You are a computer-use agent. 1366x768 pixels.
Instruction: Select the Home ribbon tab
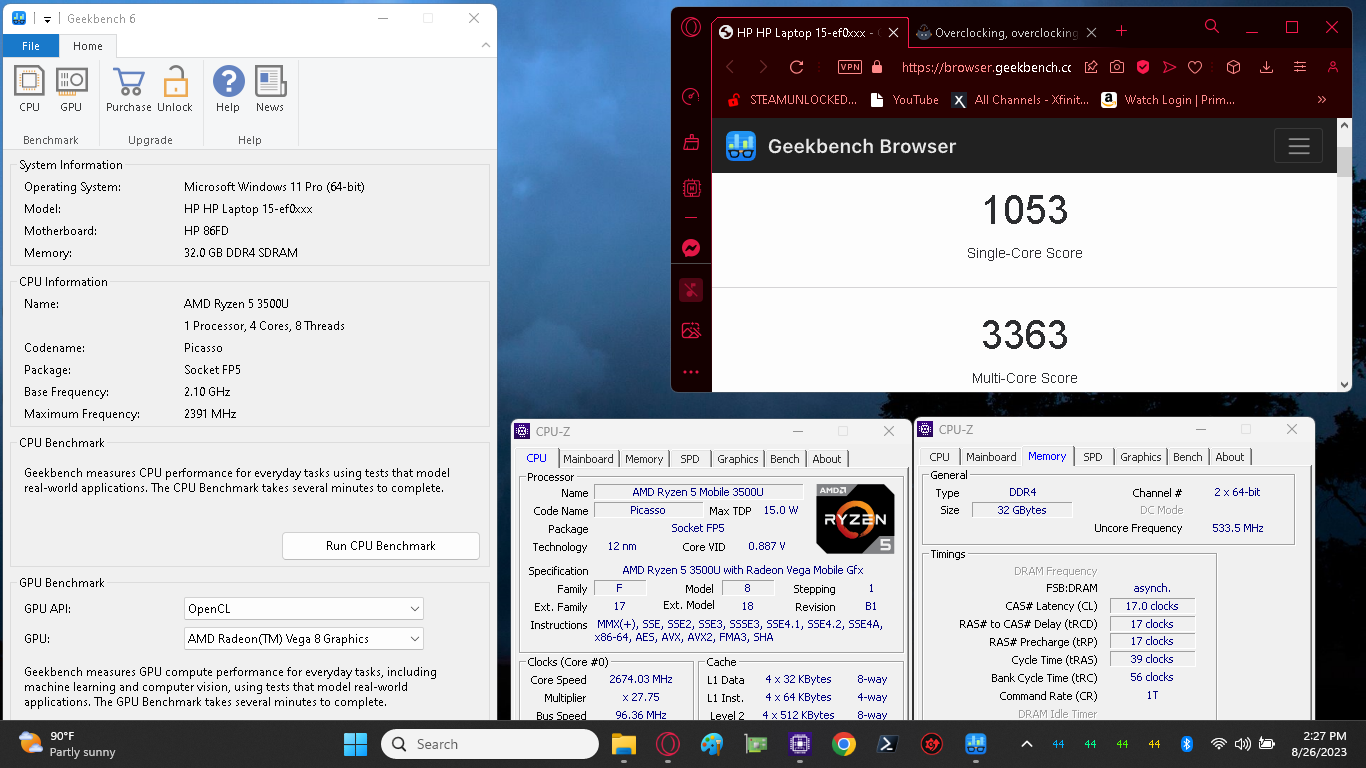(88, 46)
